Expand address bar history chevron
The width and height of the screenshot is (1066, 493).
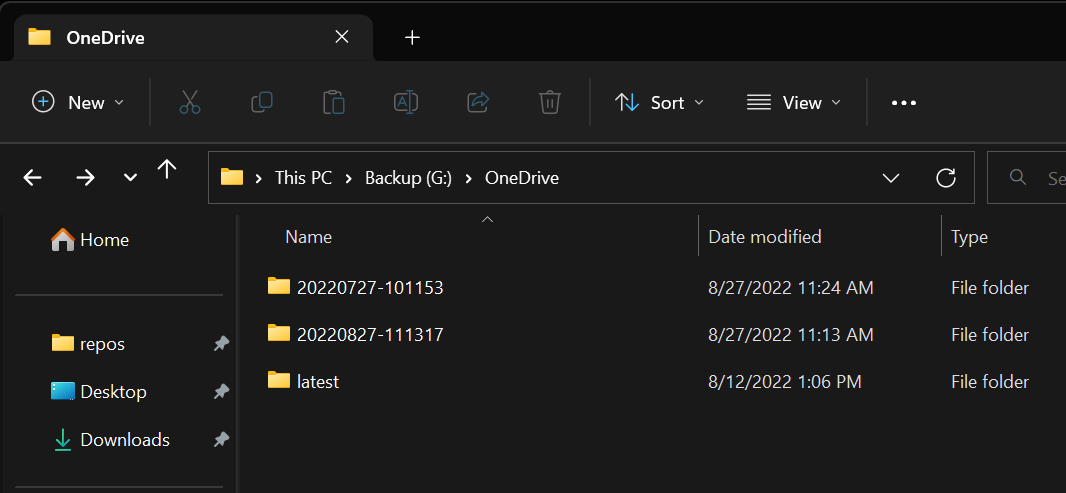[891, 178]
